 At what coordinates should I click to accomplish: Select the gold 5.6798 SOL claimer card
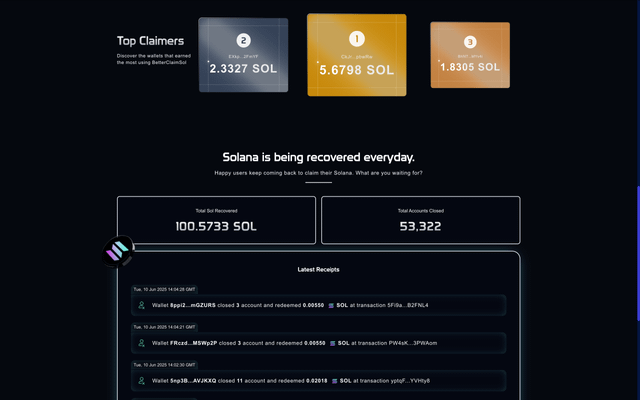[357, 56]
